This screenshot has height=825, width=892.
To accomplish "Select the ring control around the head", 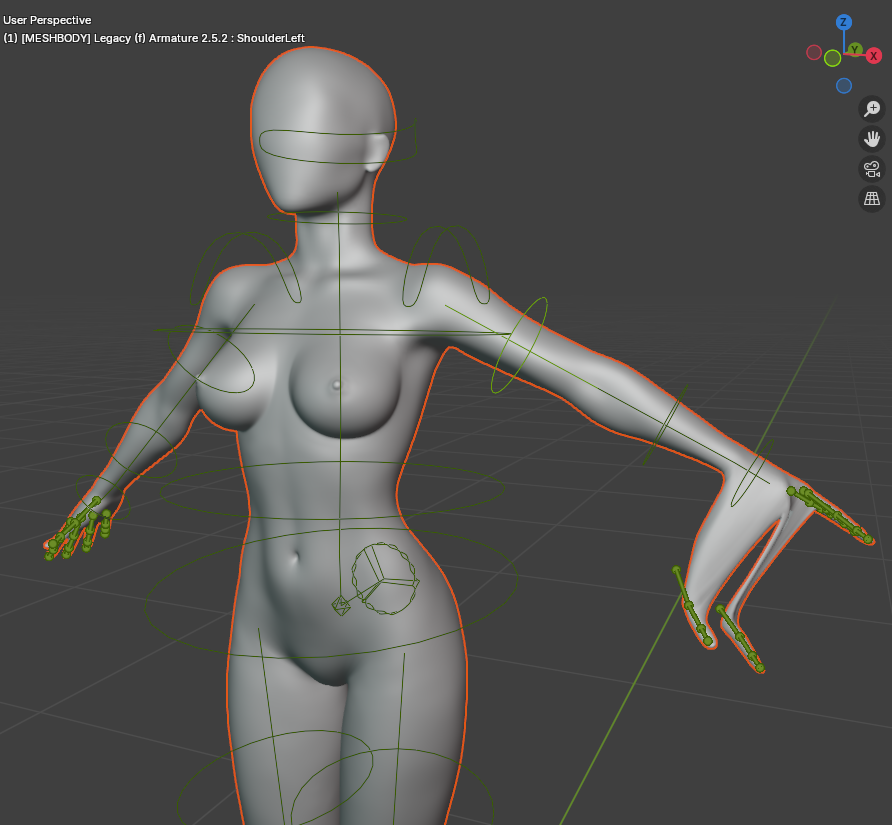I will pos(270,142).
